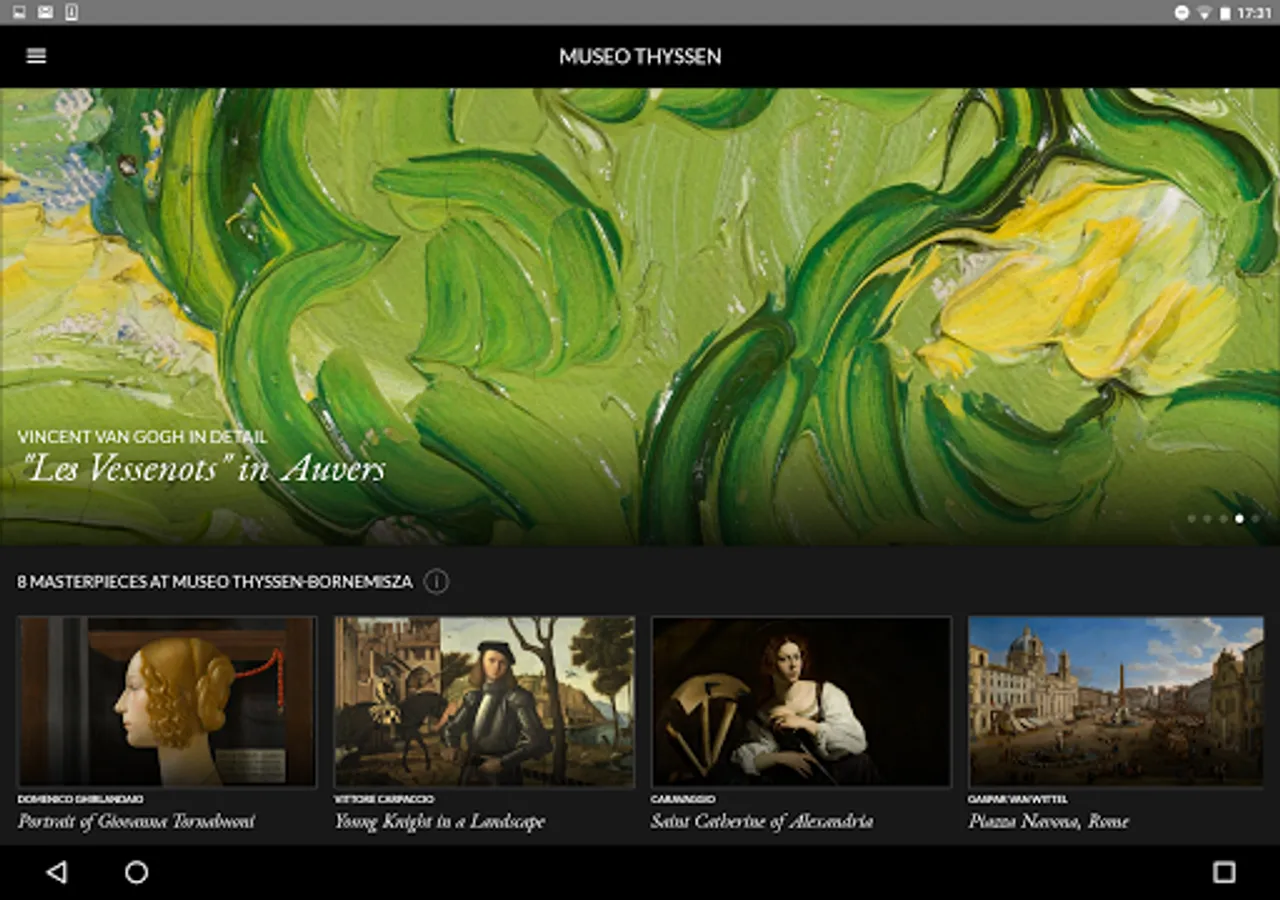Select the active fourth carousel dot
This screenshot has width=1280, height=900.
tap(1239, 518)
